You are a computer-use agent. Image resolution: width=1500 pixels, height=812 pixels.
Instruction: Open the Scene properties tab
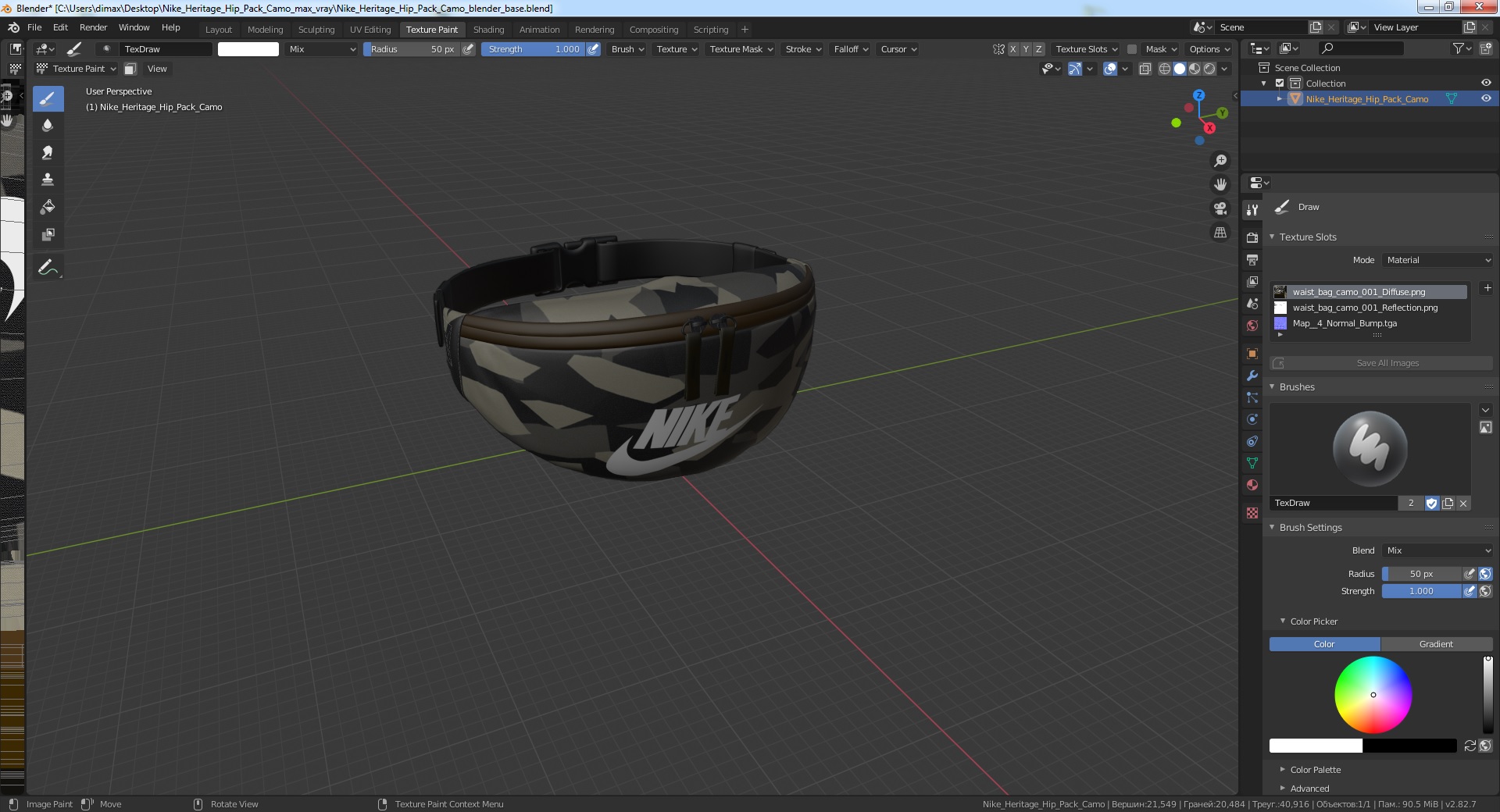[1252, 304]
